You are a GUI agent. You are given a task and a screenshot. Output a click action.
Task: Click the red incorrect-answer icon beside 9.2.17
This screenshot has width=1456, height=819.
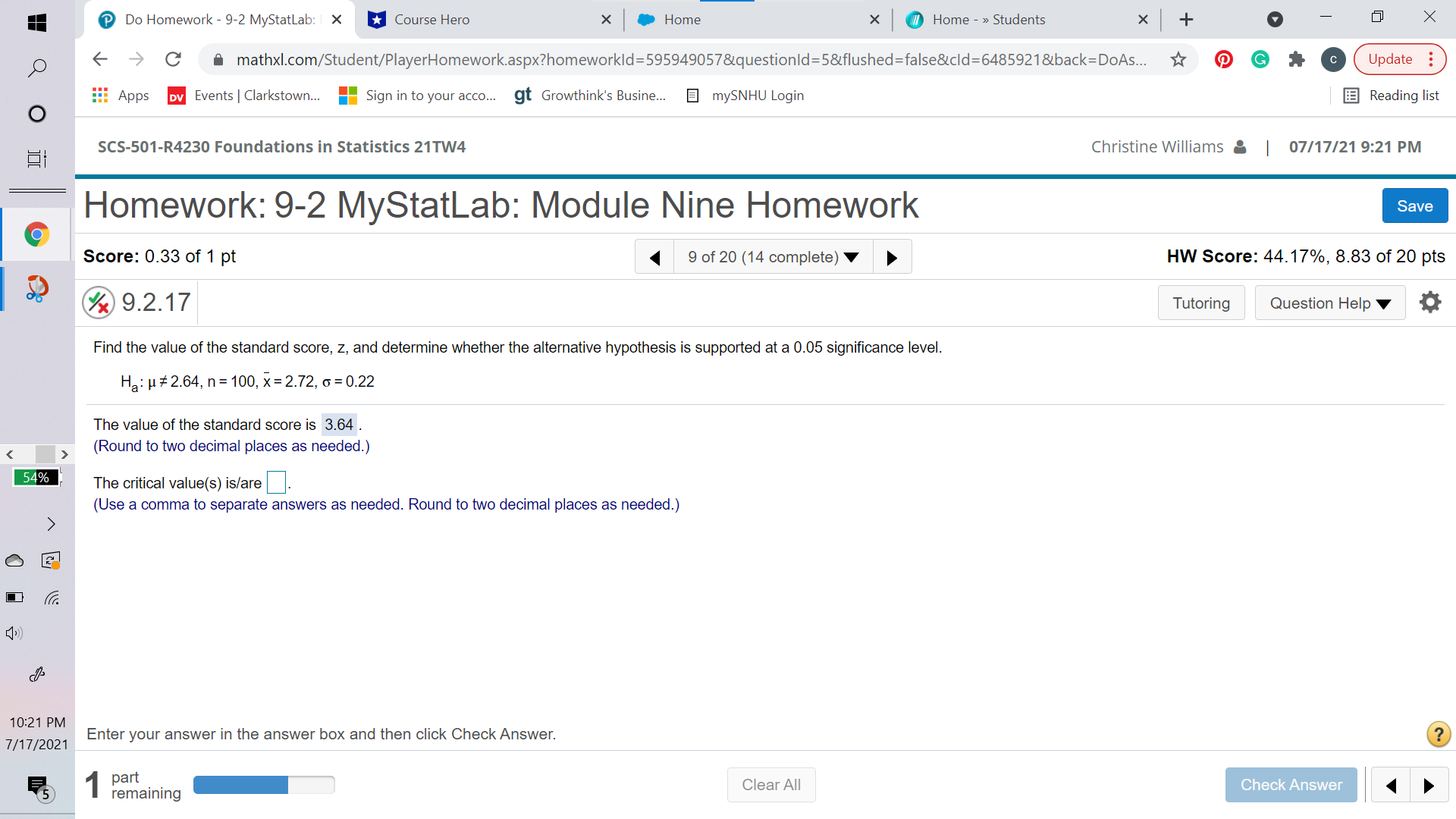coord(98,302)
